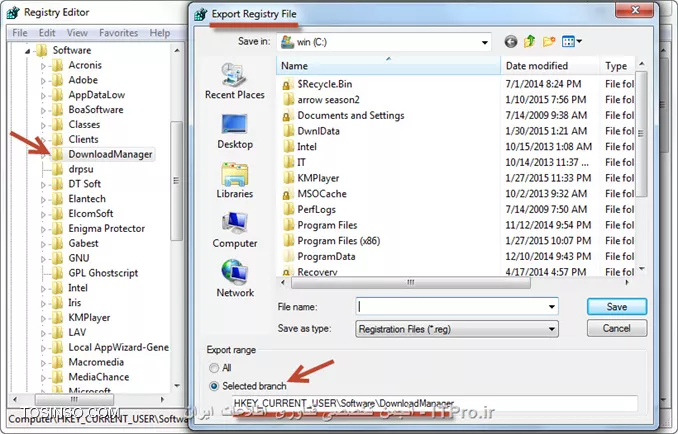Open Desktop in the places sidebar
The image size is (678, 434).
tap(235, 131)
